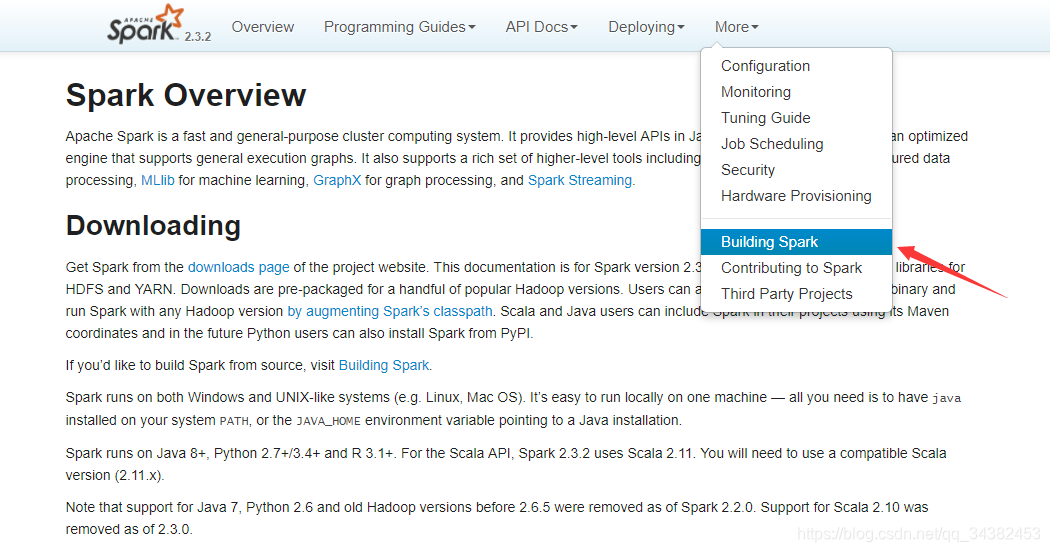Expand the Deploying dropdown
This screenshot has width=1050, height=552.
pyautogui.click(x=646, y=27)
